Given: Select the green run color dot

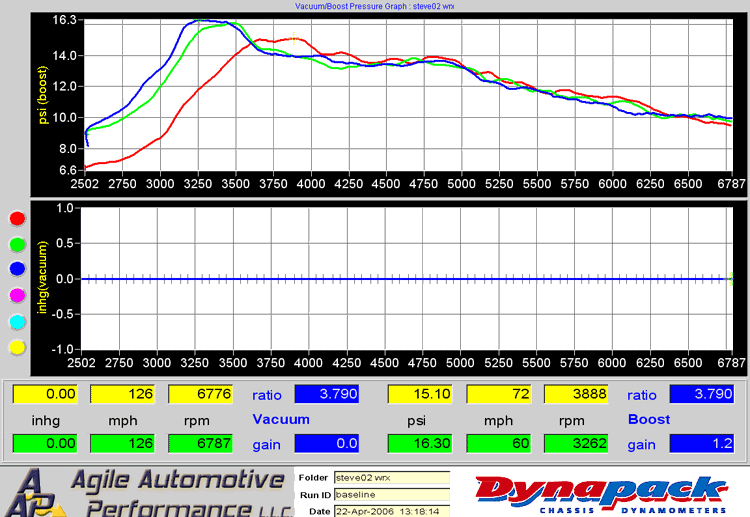Looking at the screenshot, I should pyautogui.click(x=17, y=244).
